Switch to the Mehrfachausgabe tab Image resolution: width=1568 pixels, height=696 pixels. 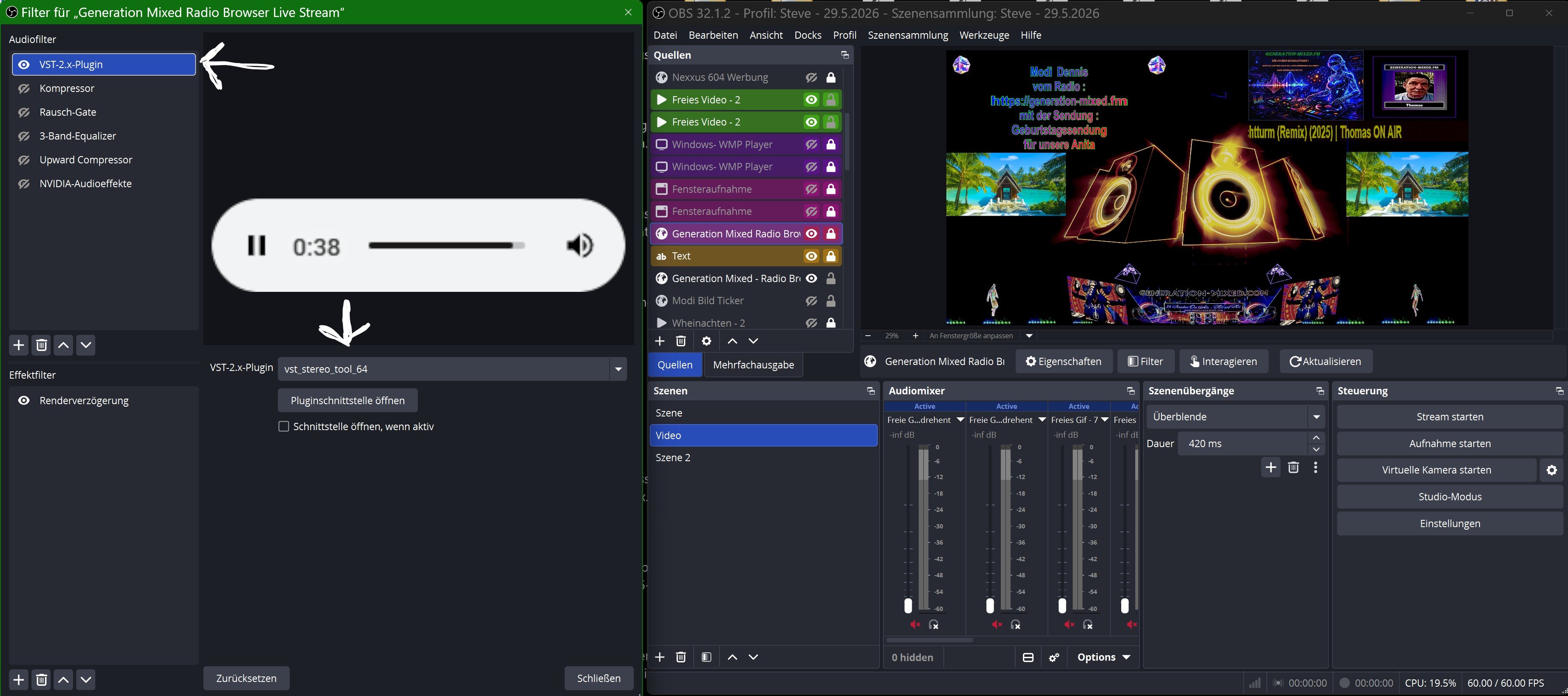[754, 365]
